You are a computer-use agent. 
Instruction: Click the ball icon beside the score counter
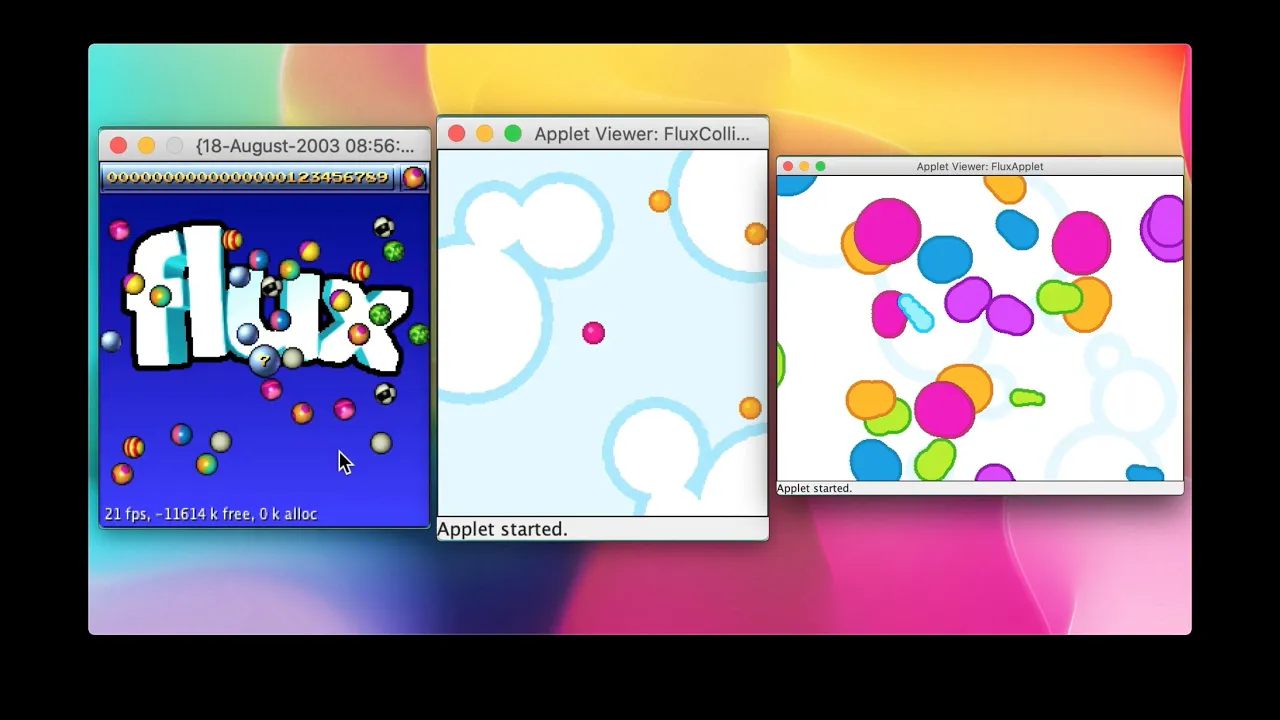click(x=413, y=178)
